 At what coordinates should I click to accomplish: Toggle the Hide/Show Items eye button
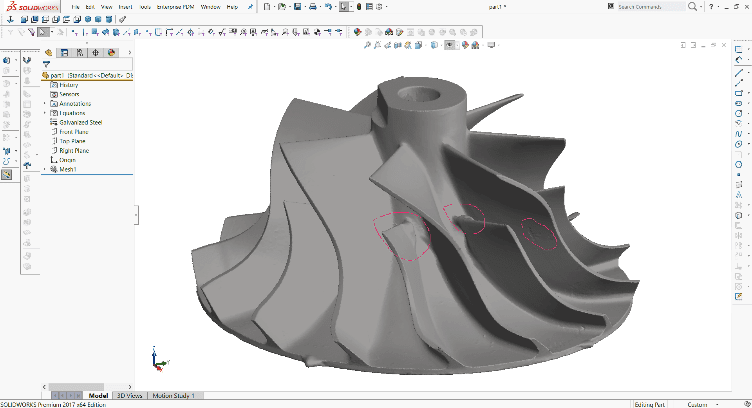(449, 45)
